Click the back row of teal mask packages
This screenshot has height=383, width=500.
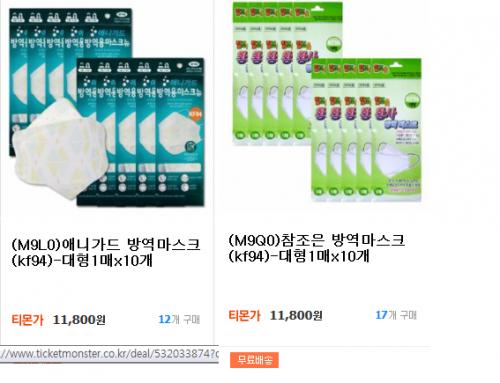tap(70, 53)
